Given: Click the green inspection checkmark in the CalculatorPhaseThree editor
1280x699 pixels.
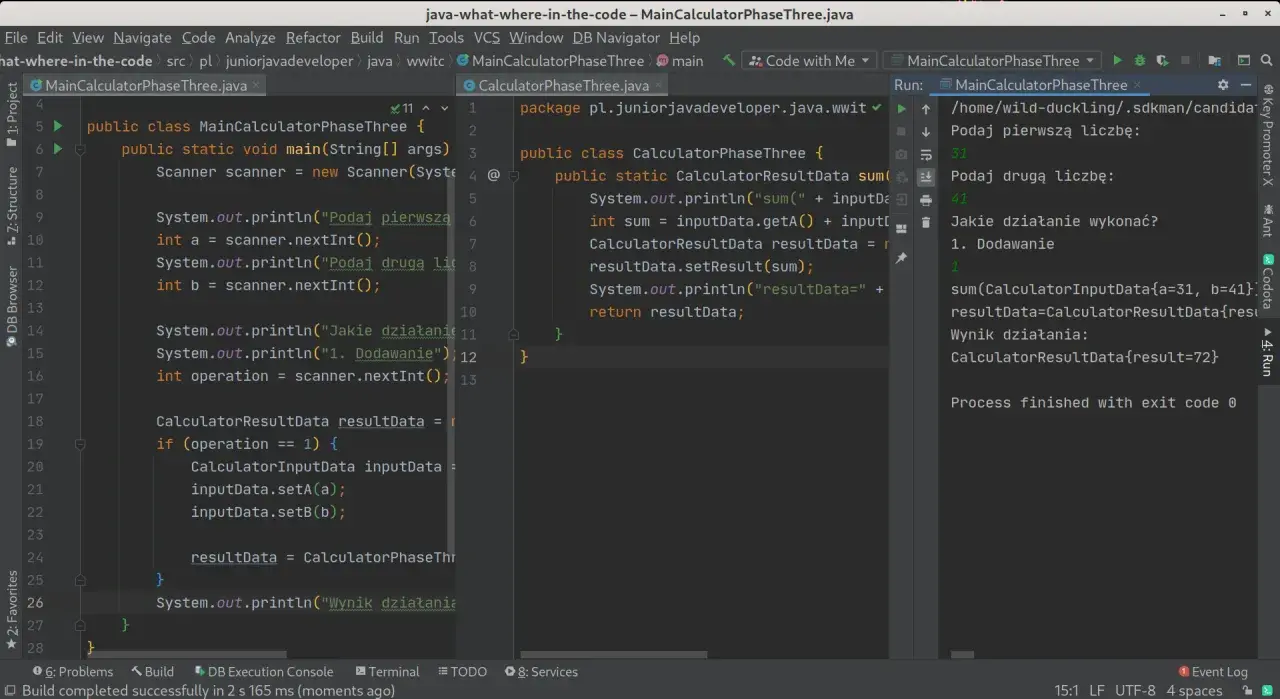Looking at the screenshot, I should tap(877, 107).
